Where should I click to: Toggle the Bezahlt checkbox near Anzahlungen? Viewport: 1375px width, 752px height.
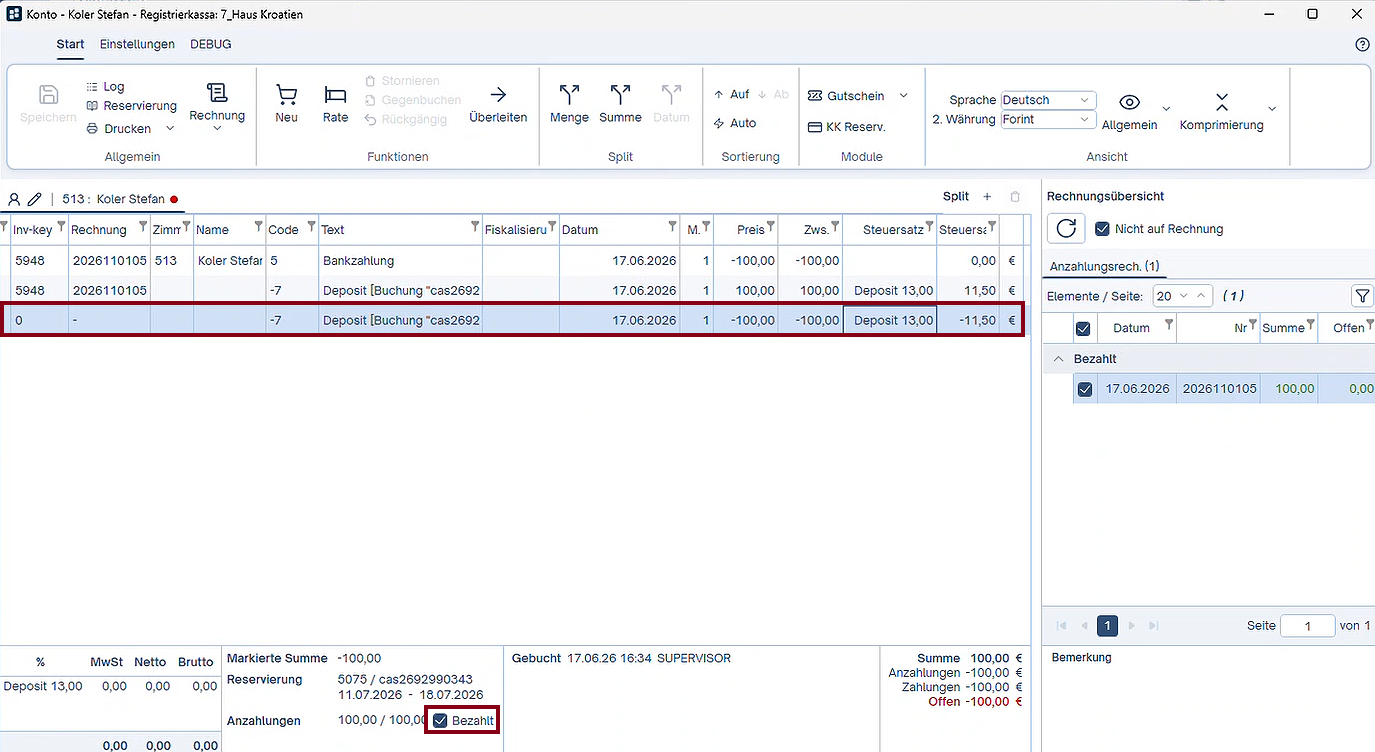pos(440,720)
